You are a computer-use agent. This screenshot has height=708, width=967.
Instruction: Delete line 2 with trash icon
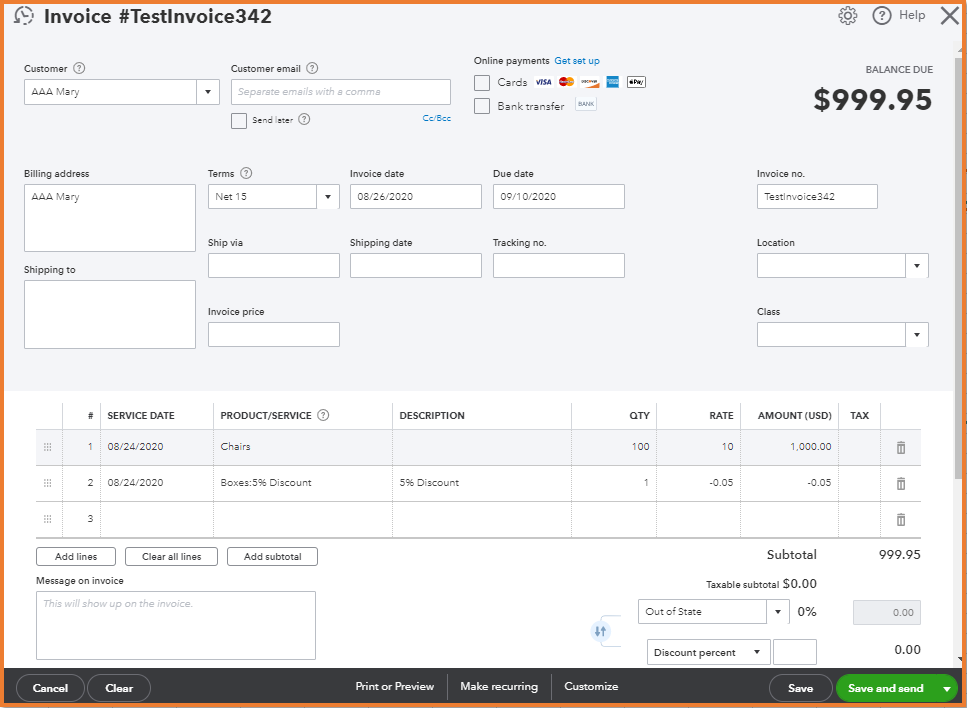[x=900, y=484]
